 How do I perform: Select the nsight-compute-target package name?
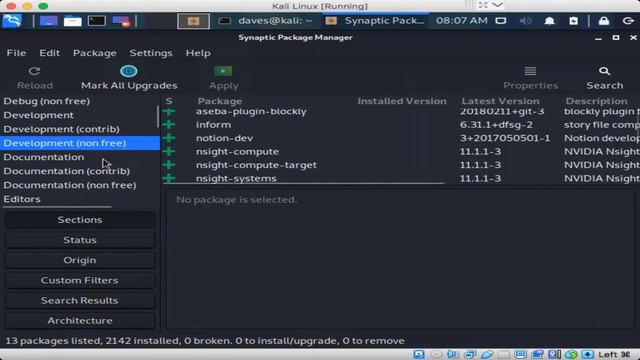(256, 165)
